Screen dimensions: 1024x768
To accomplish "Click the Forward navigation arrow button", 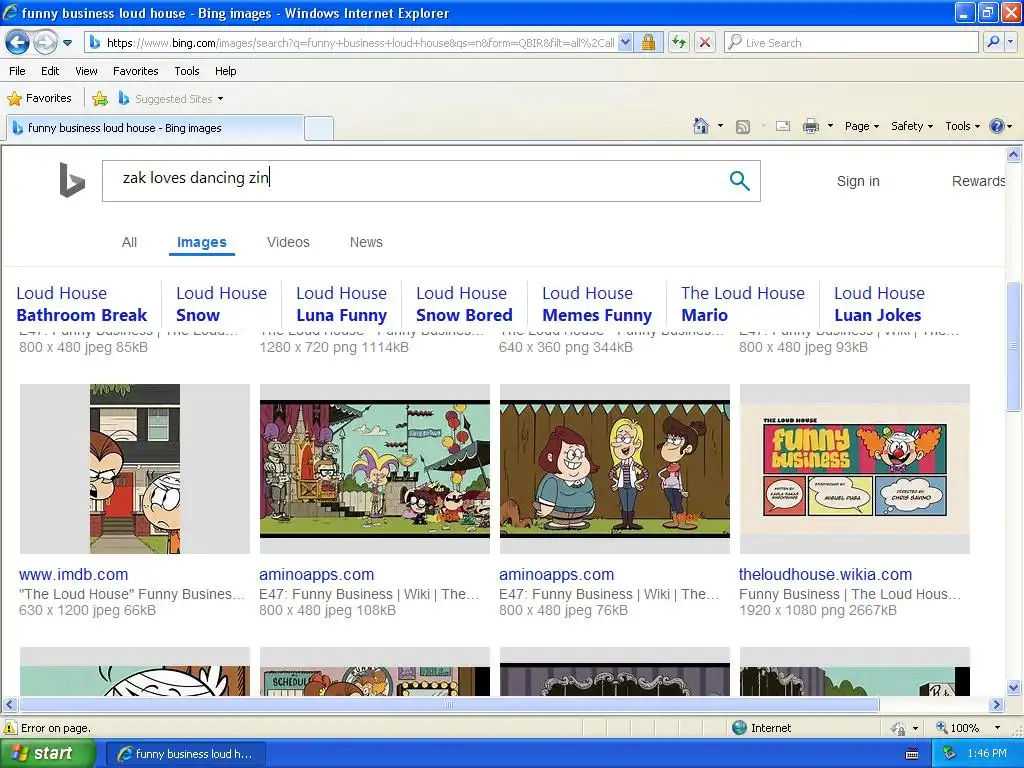I will point(45,43).
